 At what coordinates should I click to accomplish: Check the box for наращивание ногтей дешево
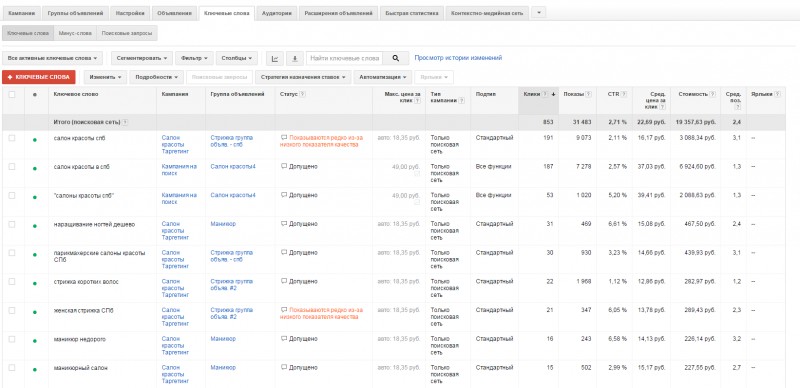(12, 224)
